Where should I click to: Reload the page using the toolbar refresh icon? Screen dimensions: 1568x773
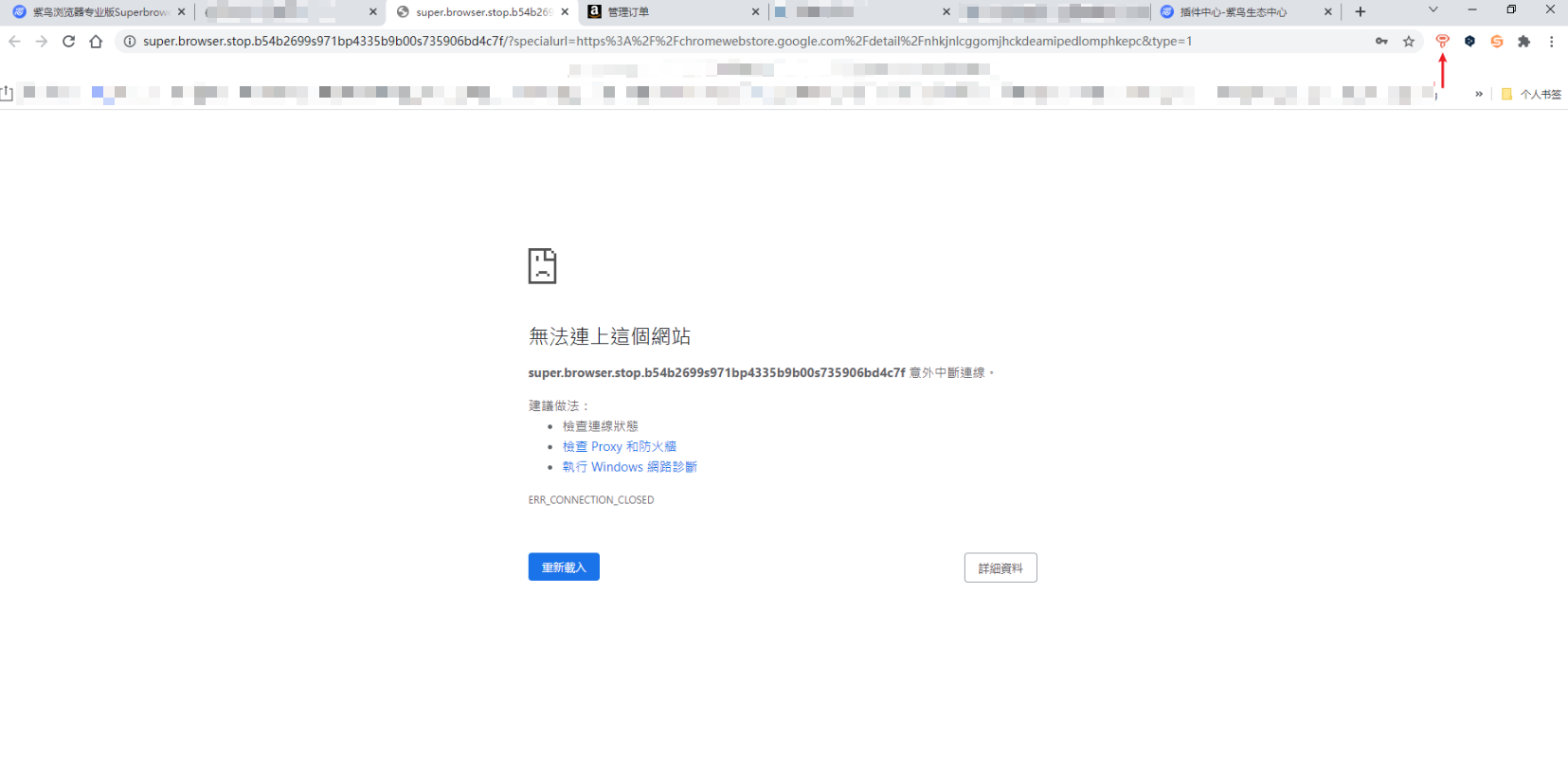[68, 41]
